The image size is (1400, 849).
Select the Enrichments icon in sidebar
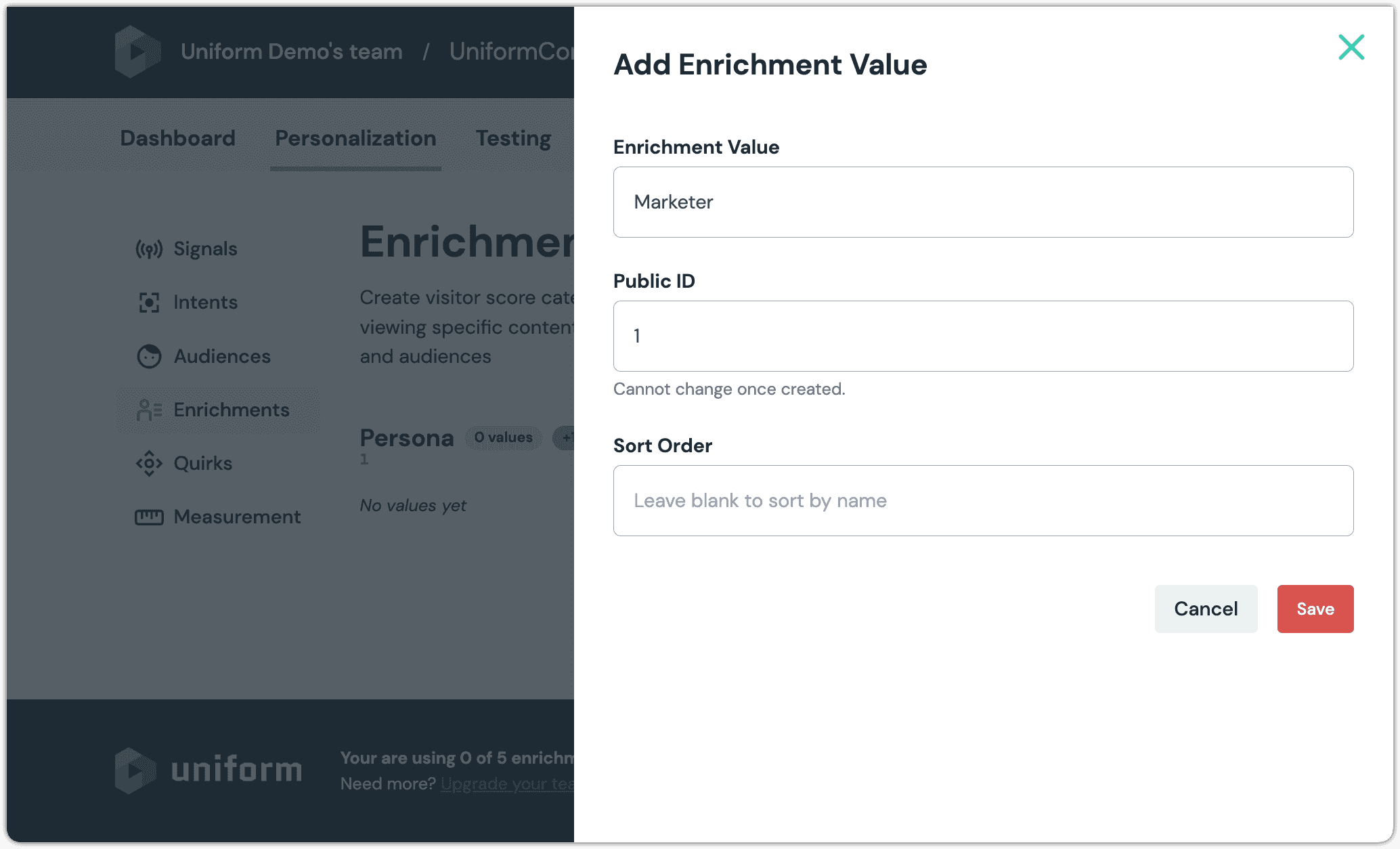[150, 410]
